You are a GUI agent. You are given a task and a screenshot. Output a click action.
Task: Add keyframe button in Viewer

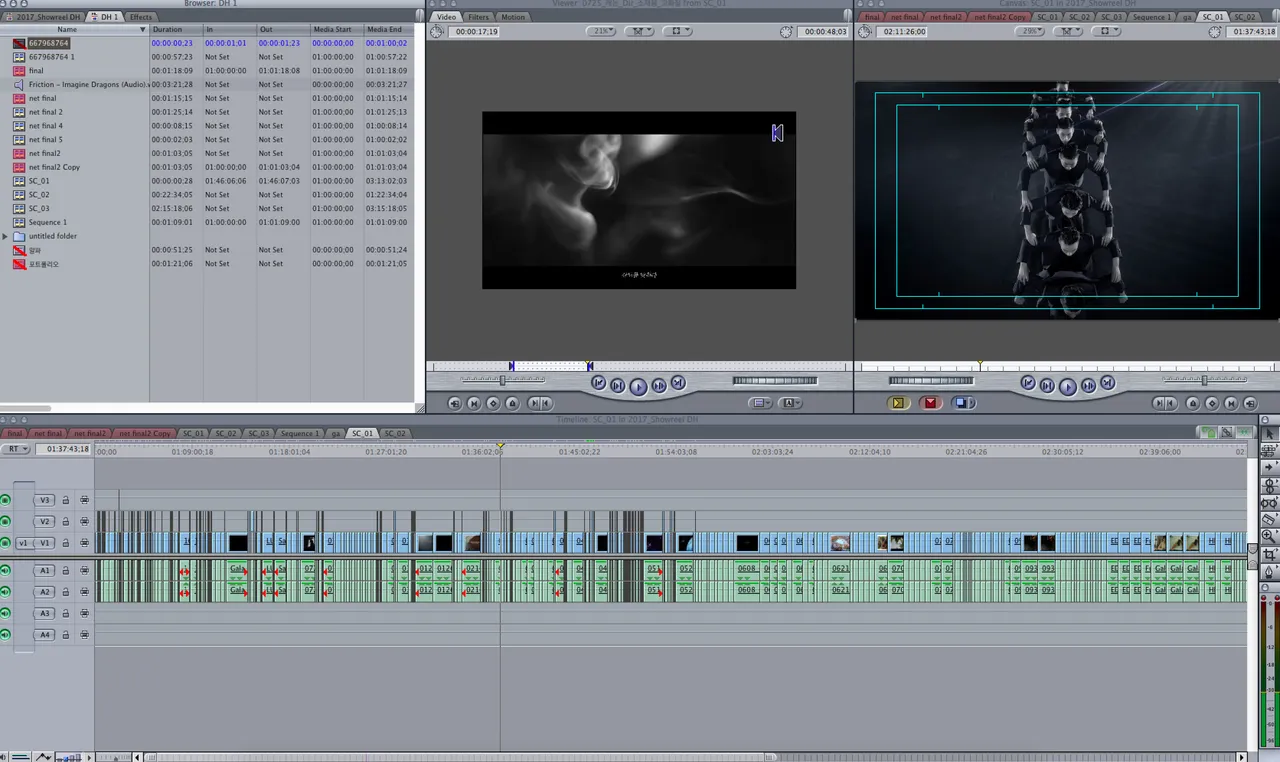493,403
